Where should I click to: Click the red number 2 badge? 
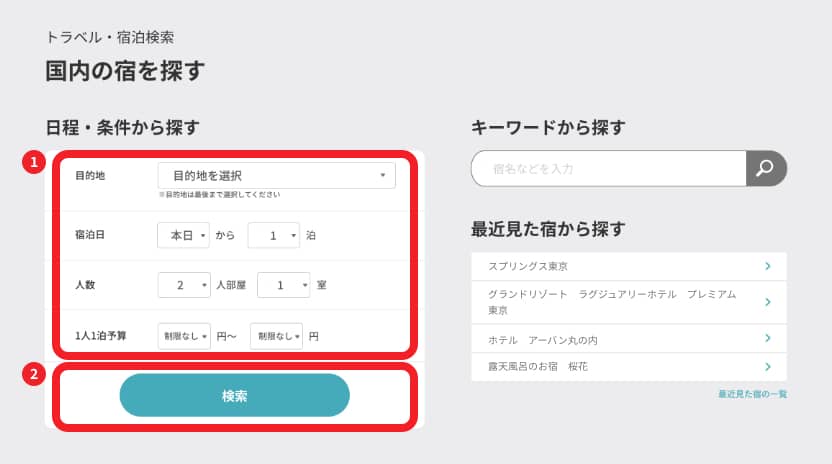coord(34,375)
